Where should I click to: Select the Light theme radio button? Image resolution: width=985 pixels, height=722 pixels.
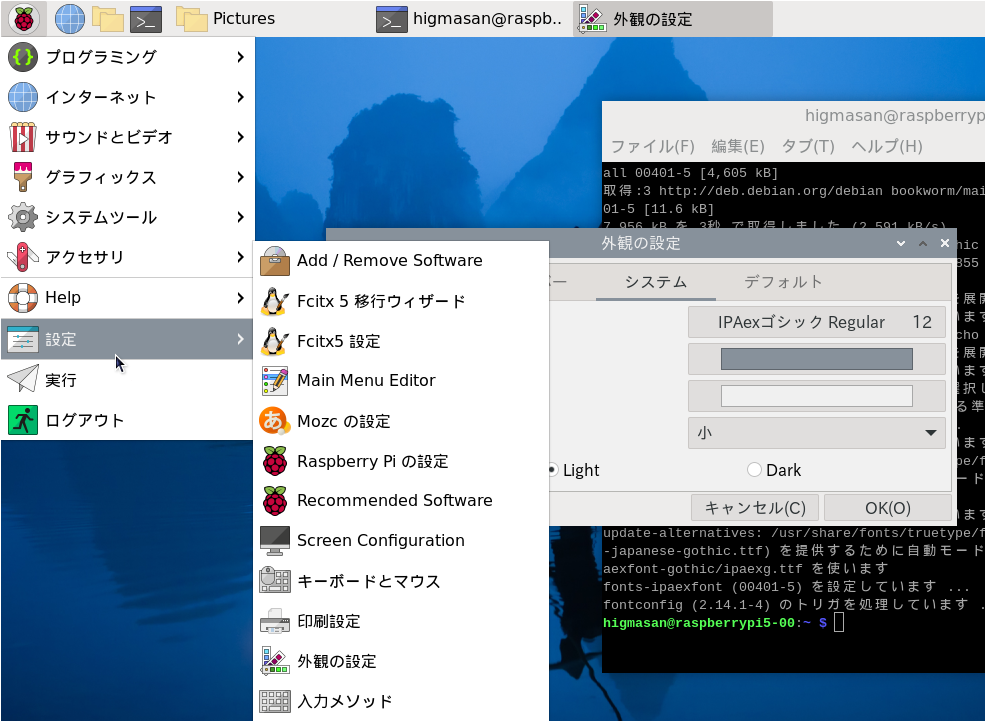[552, 470]
